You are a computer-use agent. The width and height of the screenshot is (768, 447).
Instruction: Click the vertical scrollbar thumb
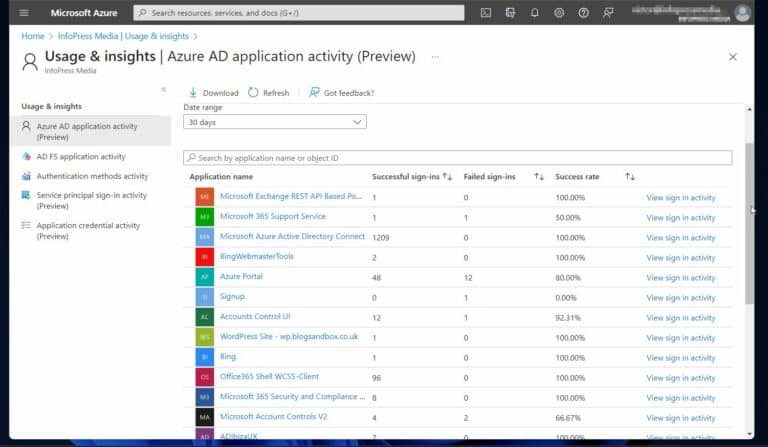749,224
